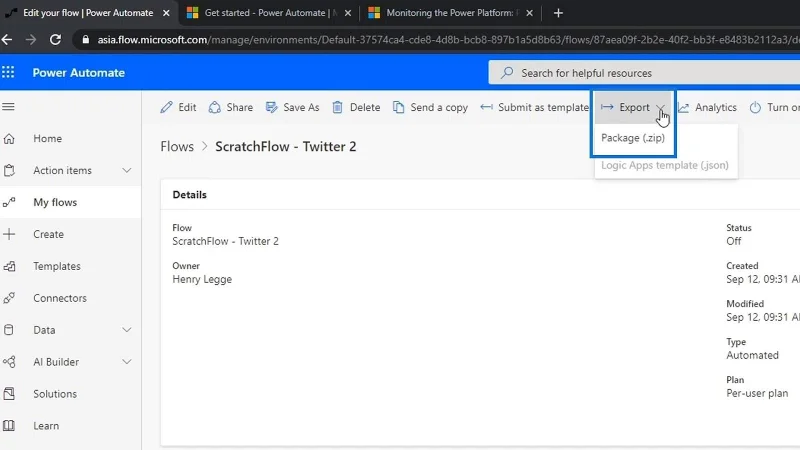This screenshot has height=450, width=800.
Task: Open a new browser tab
Action: 558,13
